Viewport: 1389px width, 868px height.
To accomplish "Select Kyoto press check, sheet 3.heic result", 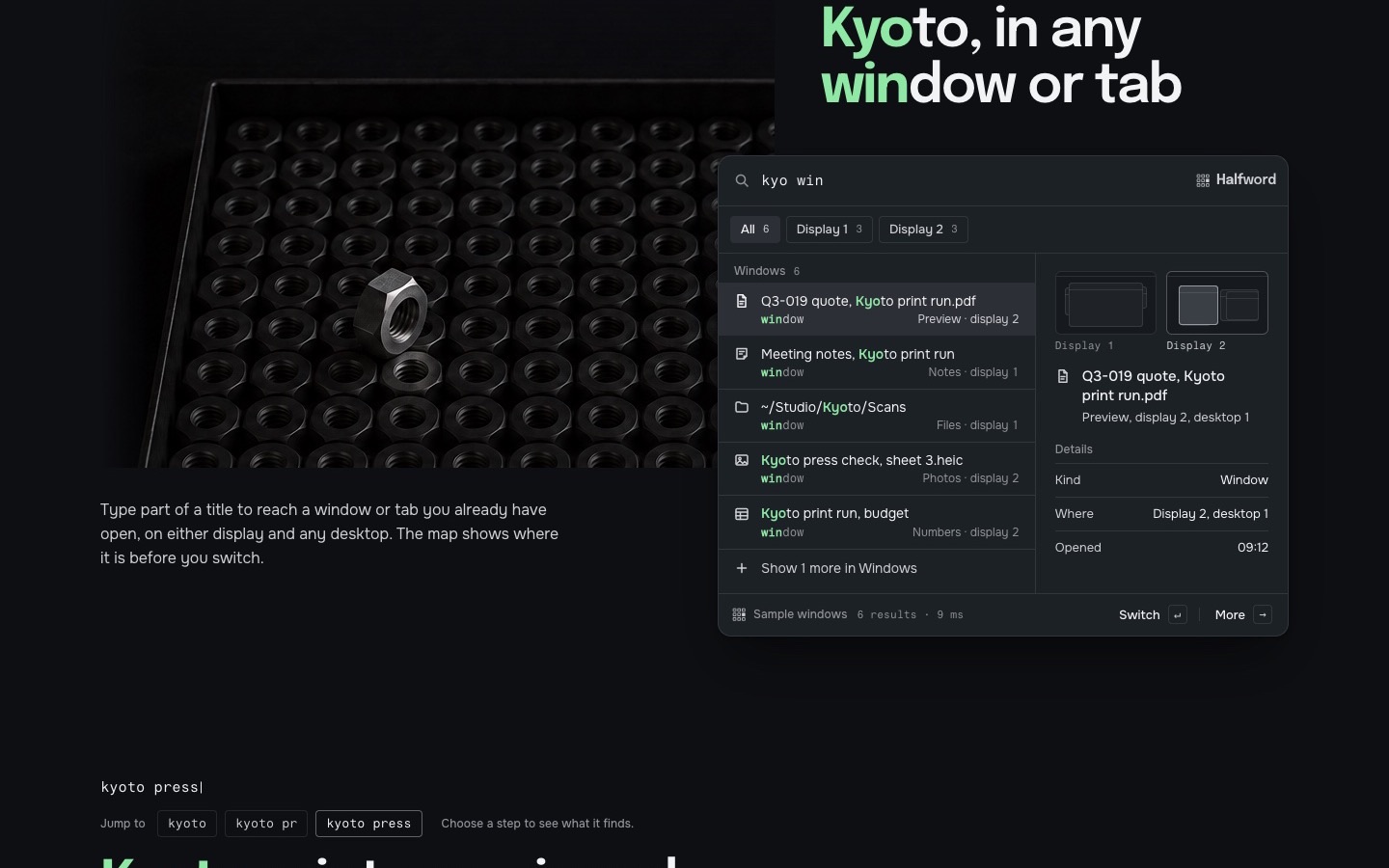I will [877, 469].
